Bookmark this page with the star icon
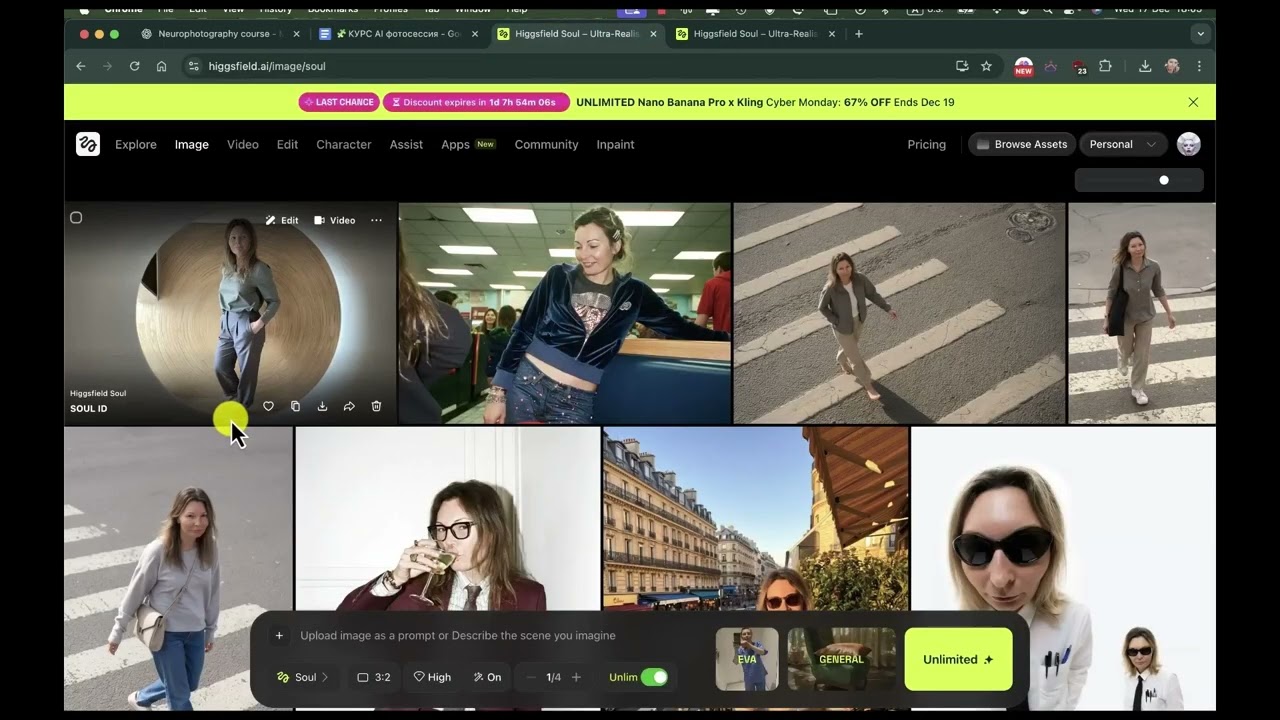The width and height of the screenshot is (1280, 720). point(986,66)
